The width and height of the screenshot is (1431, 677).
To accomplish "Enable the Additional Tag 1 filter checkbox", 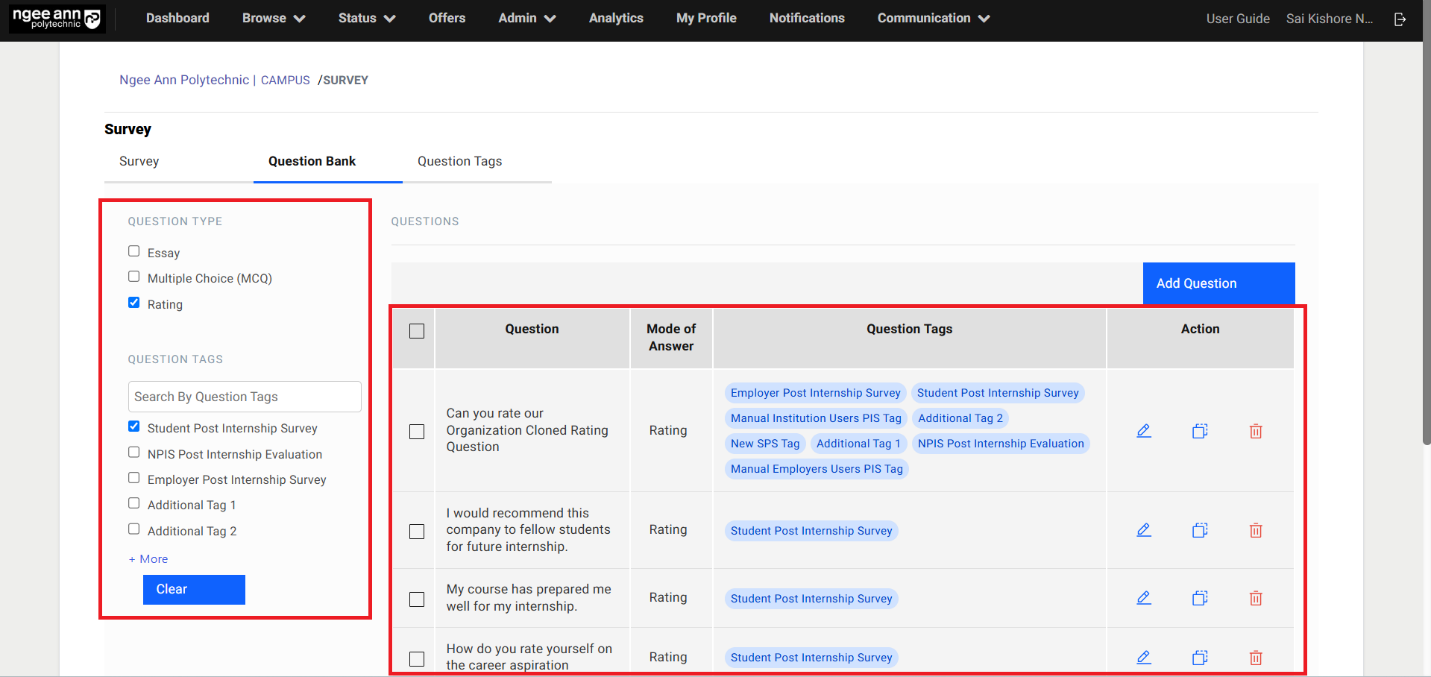I will (134, 504).
